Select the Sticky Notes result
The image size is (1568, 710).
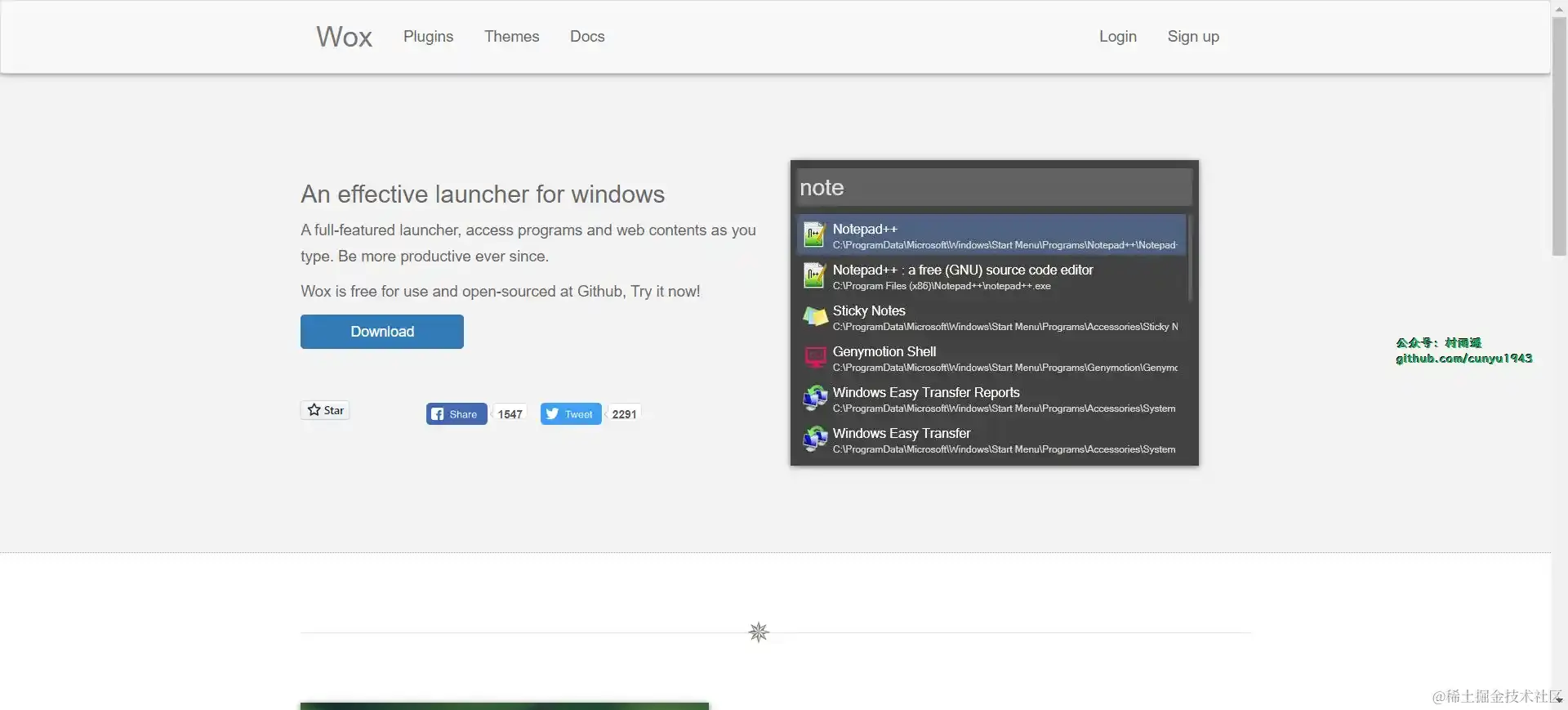pos(991,317)
